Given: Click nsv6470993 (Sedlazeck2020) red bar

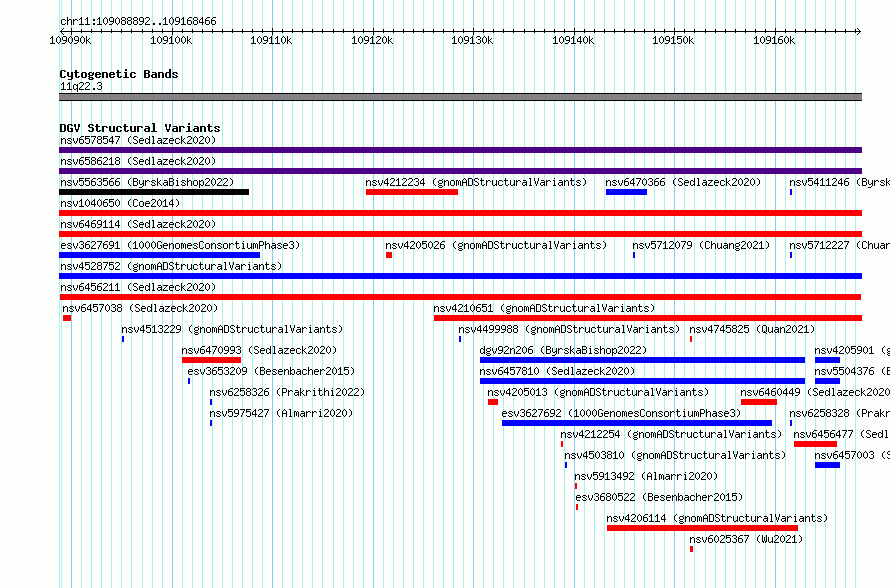Looking at the screenshot, I should [x=211, y=360].
